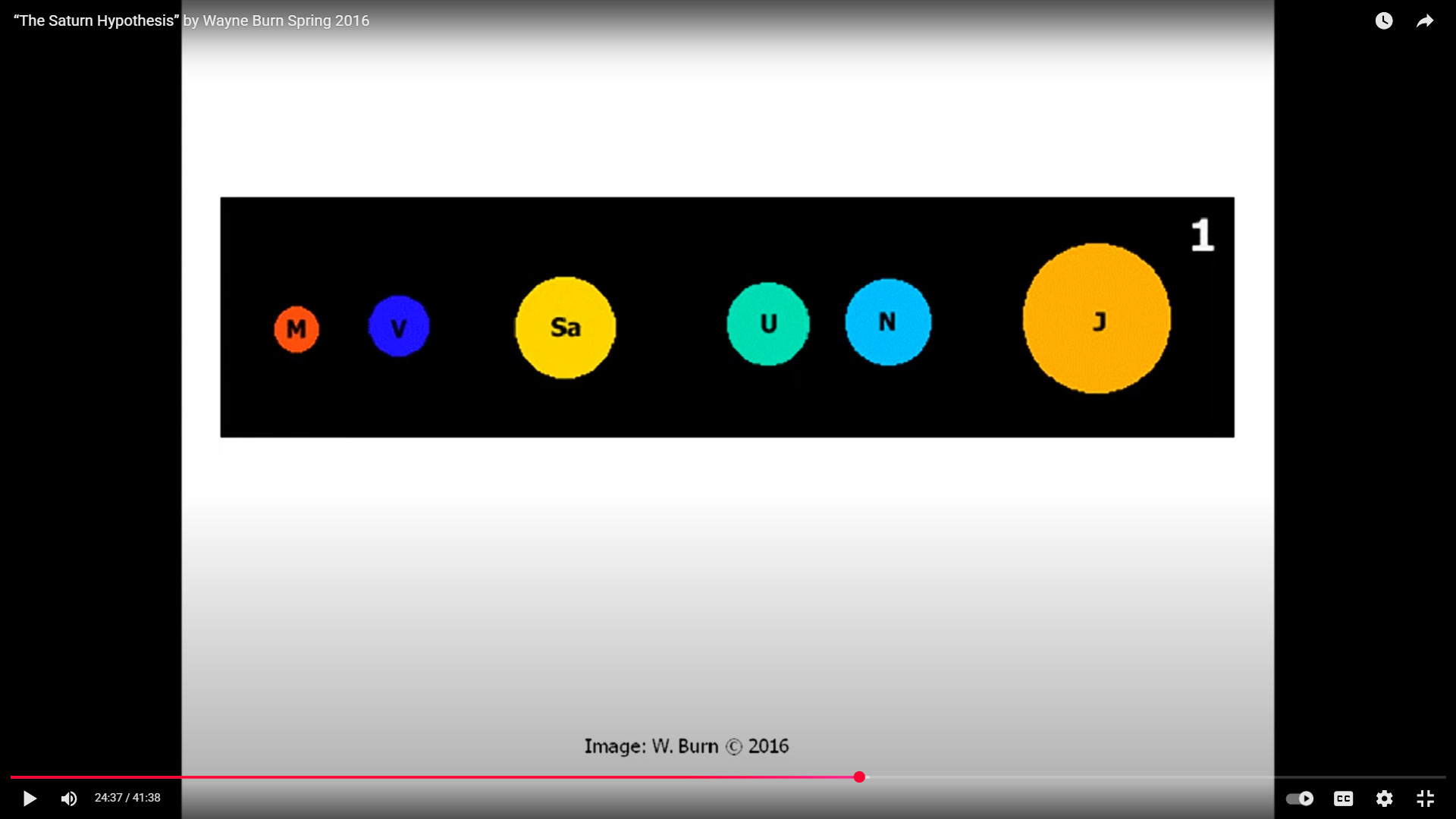Open the Watch later clock icon
1456x819 pixels.
1384,21
